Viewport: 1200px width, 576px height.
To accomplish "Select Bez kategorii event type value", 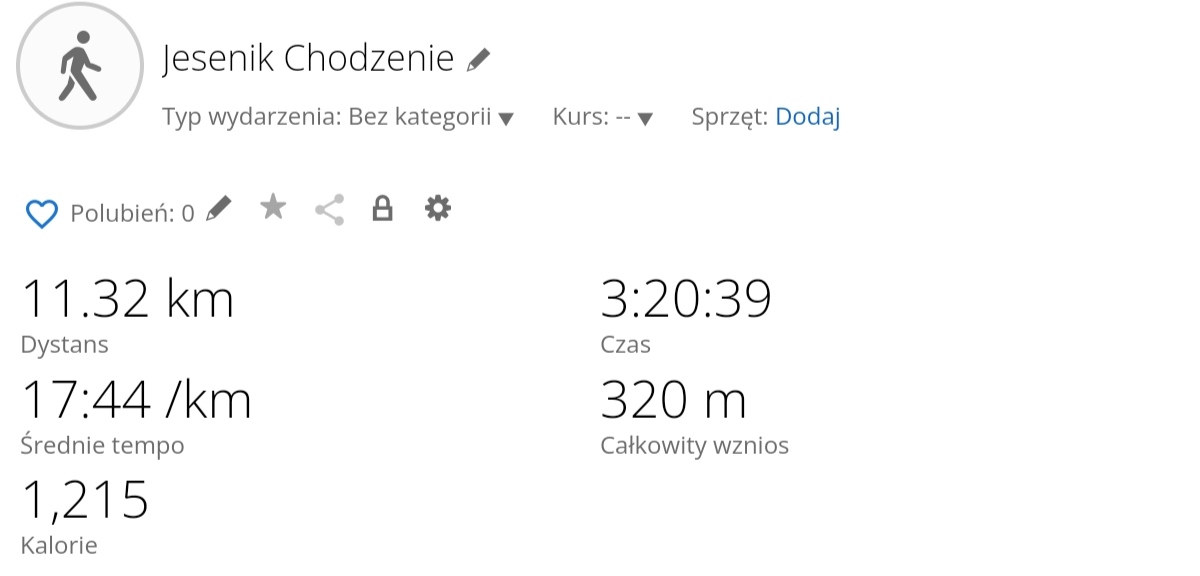I will 419,117.
